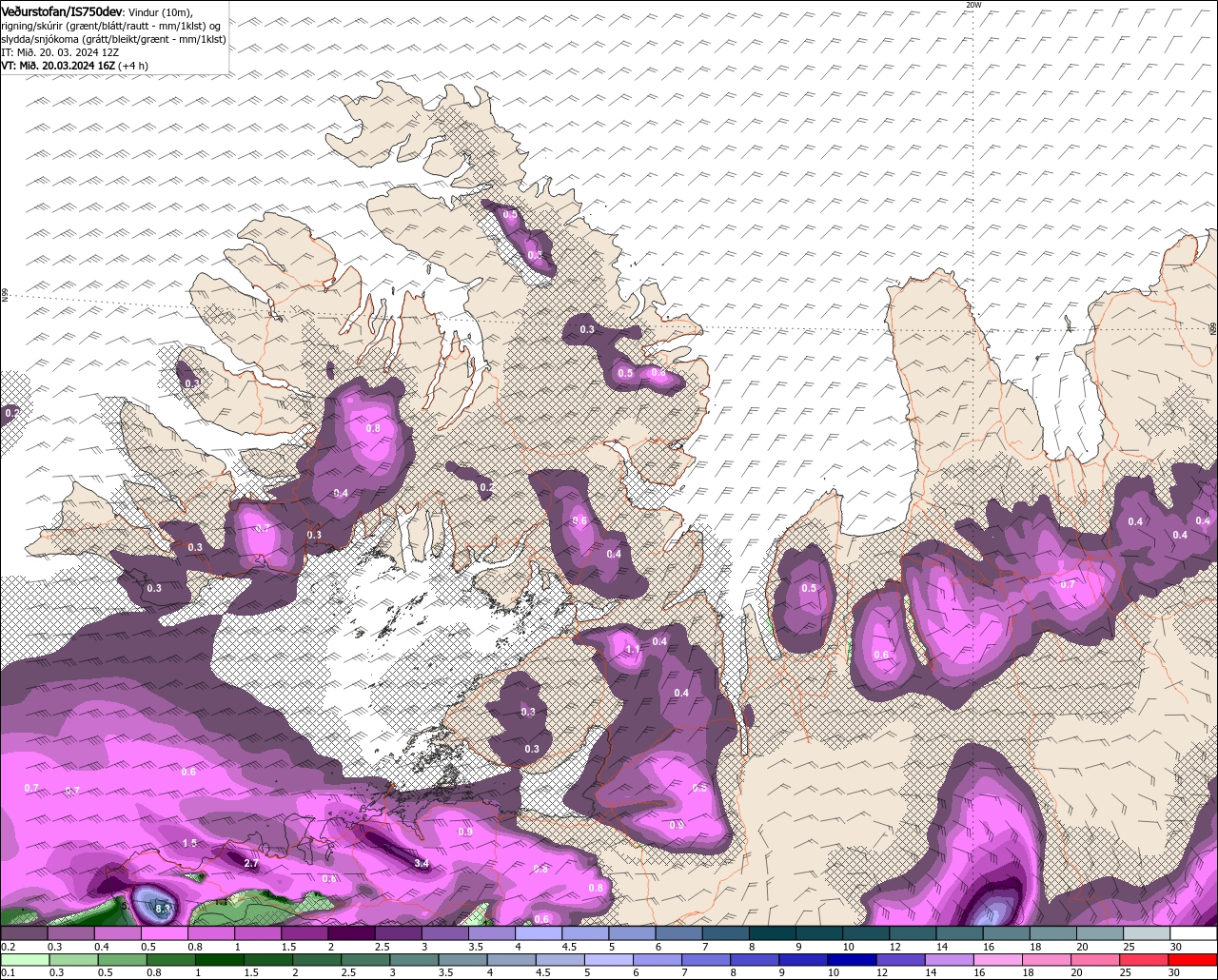Select the upper legend swatch between 20 and 25
1218x980 pixels.
[1100, 933]
